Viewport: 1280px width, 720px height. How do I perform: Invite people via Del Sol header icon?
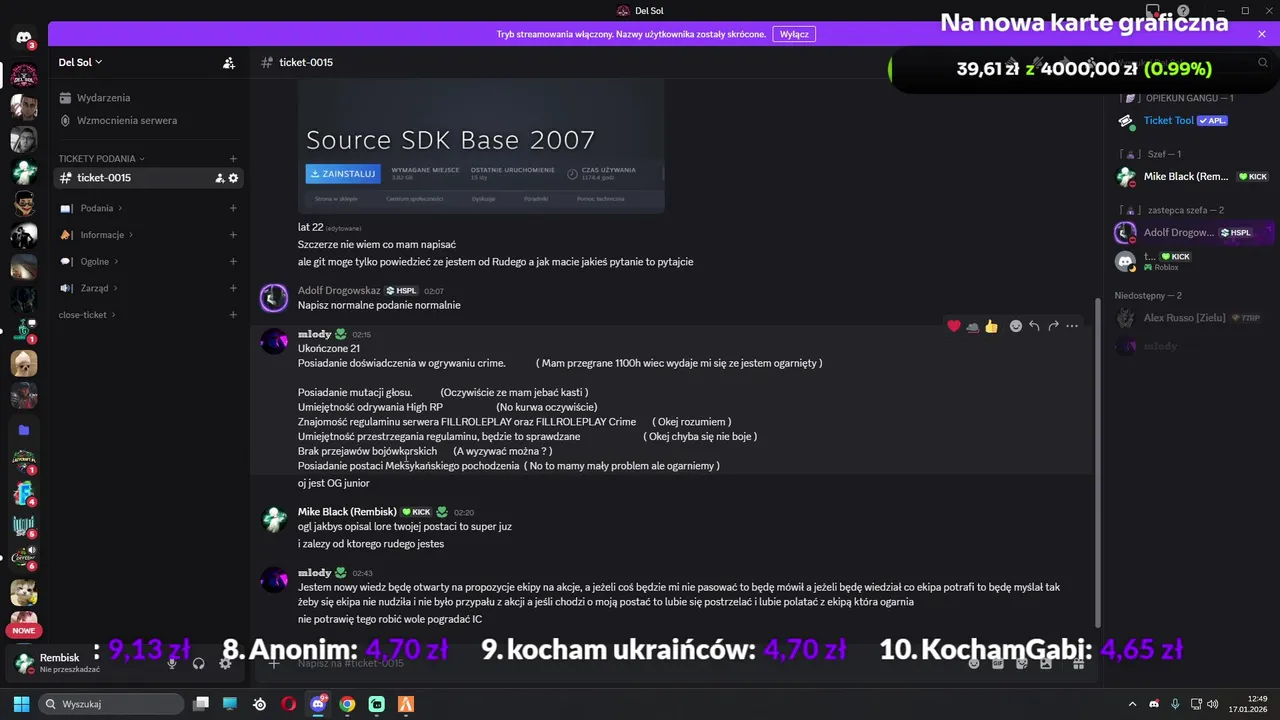(229, 62)
